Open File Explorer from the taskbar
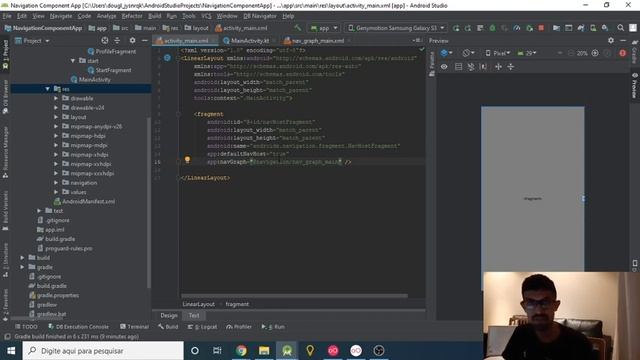Viewport: 640px width, 360px height. 264,351
